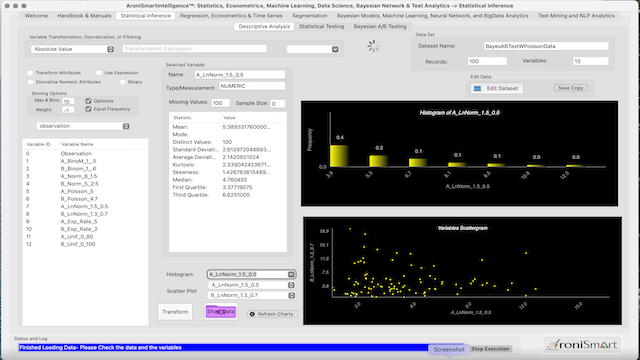The height and width of the screenshot is (360, 640).
Task: Select variable A_Unif_0_80
Action: 85,237
